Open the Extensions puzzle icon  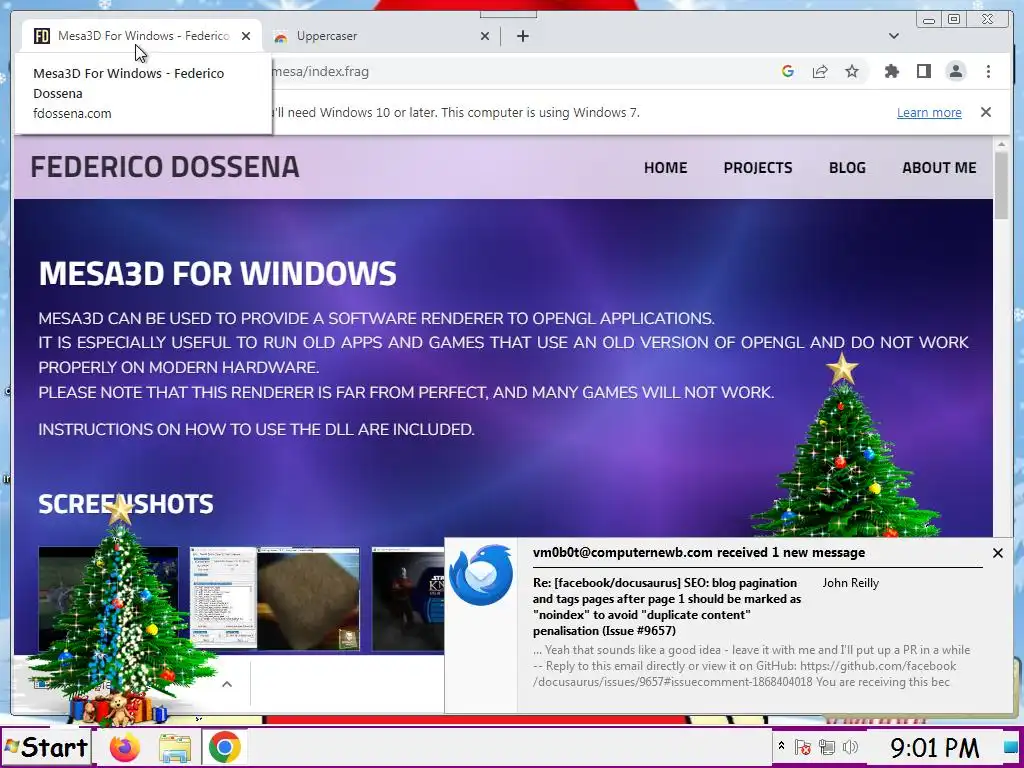coord(891,71)
